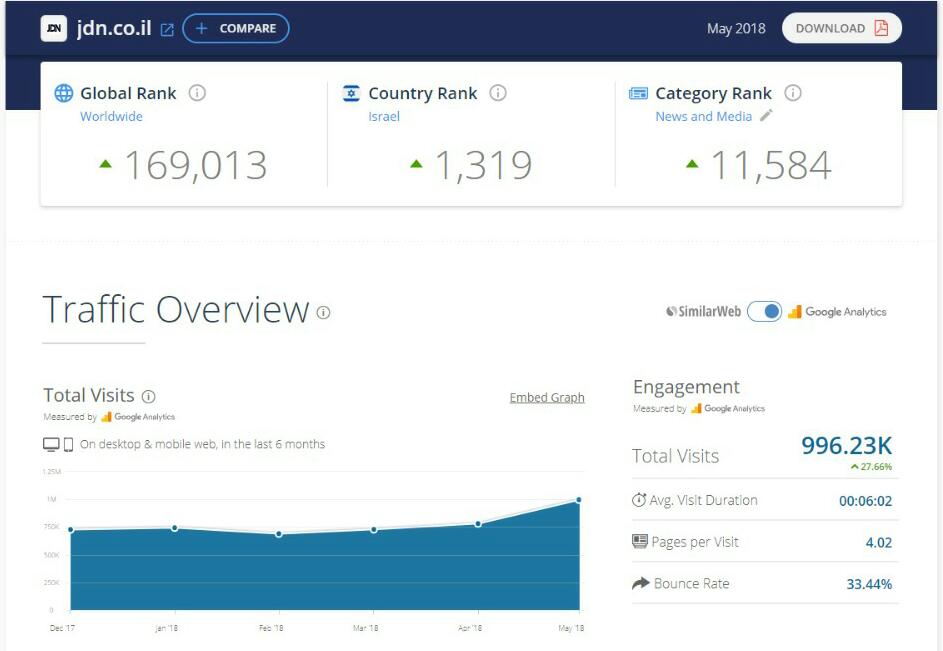Open the Worldwide link under Global Rank

point(111,116)
